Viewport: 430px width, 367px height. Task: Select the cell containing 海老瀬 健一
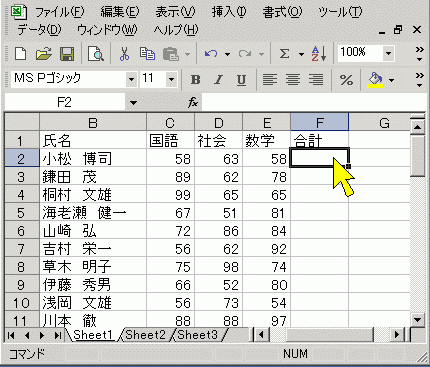[x=93, y=212]
